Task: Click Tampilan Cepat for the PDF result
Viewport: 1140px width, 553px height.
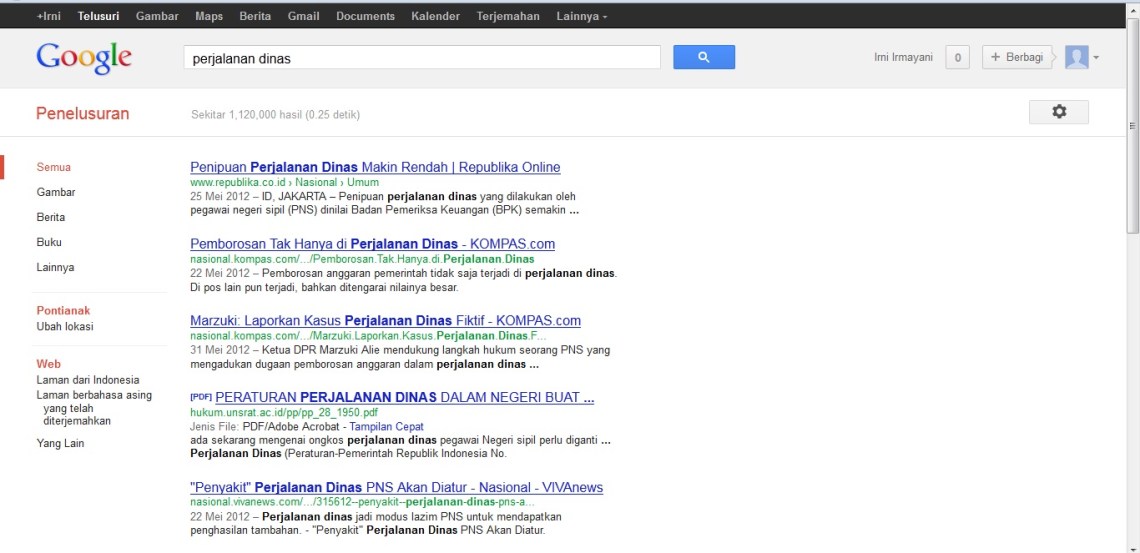Action: tap(386, 426)
